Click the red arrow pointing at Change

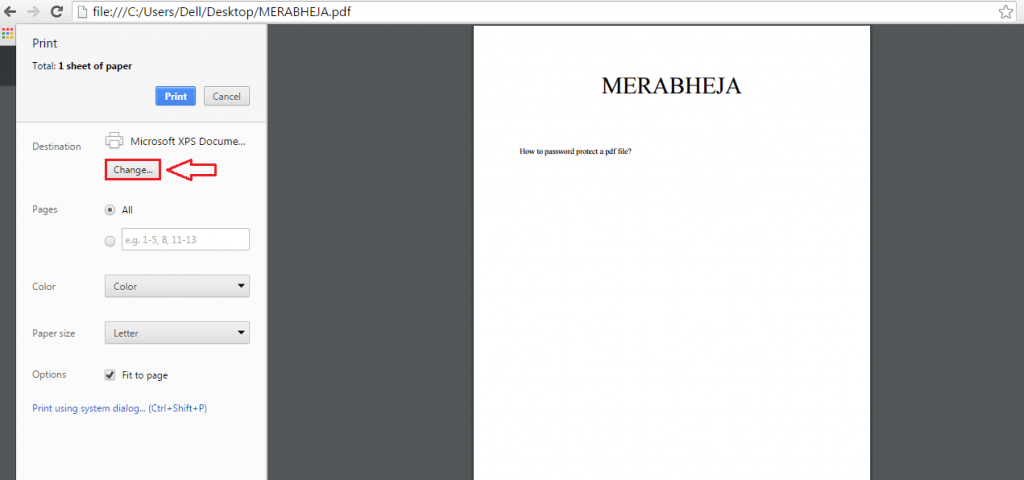[x=192, y=171]
